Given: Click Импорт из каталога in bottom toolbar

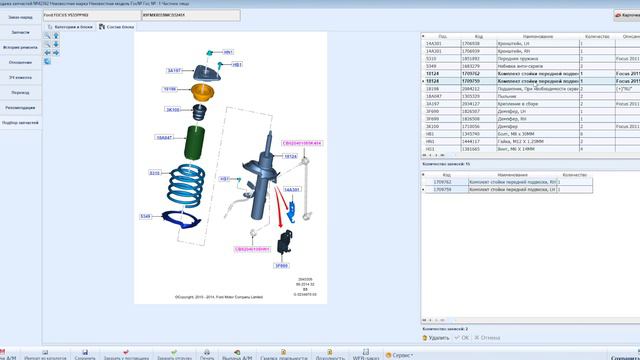Looking at the screenshot, I should pyautogui.click(x=45, y=355).
